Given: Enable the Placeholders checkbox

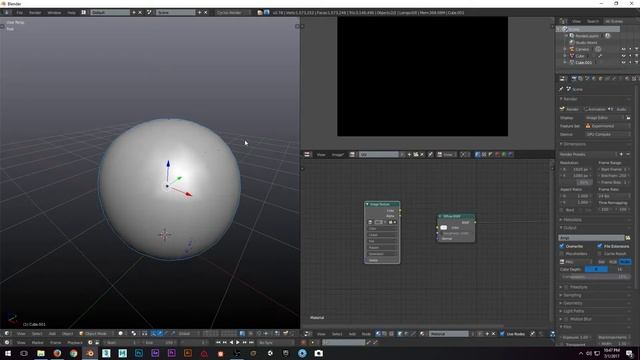Looking at the screenshot, I should point(562,253).
